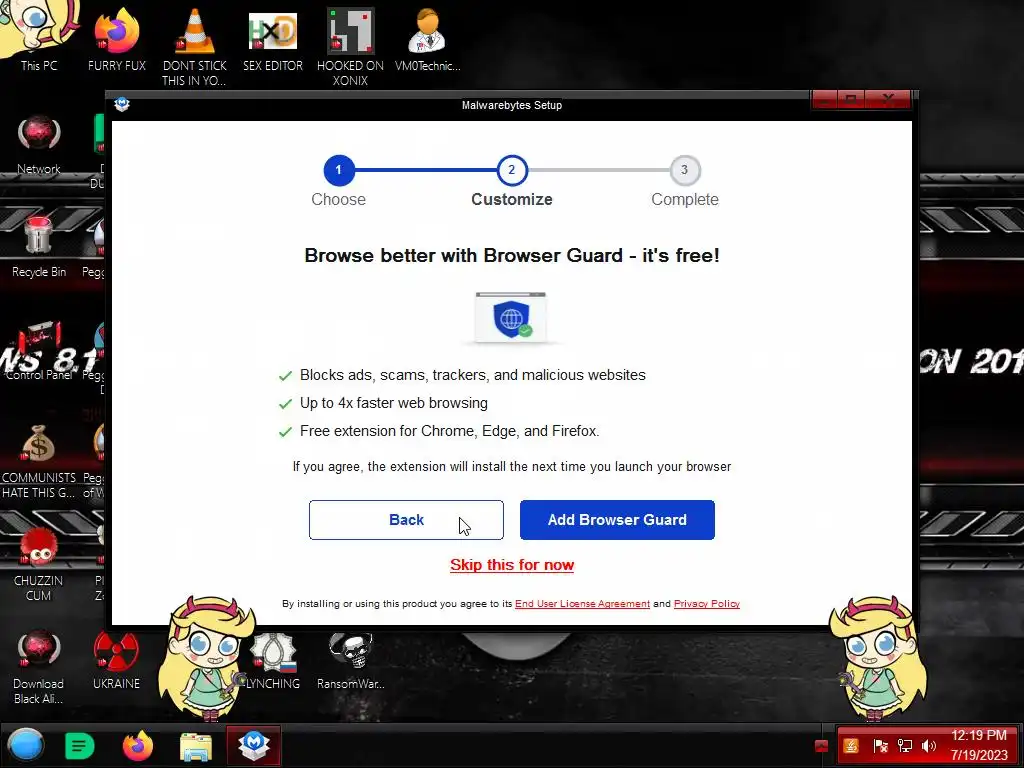The width and height of the screenshot is (1024, 768).
Task: Open the HxD editor desktop icon
Action: point(273,39)
